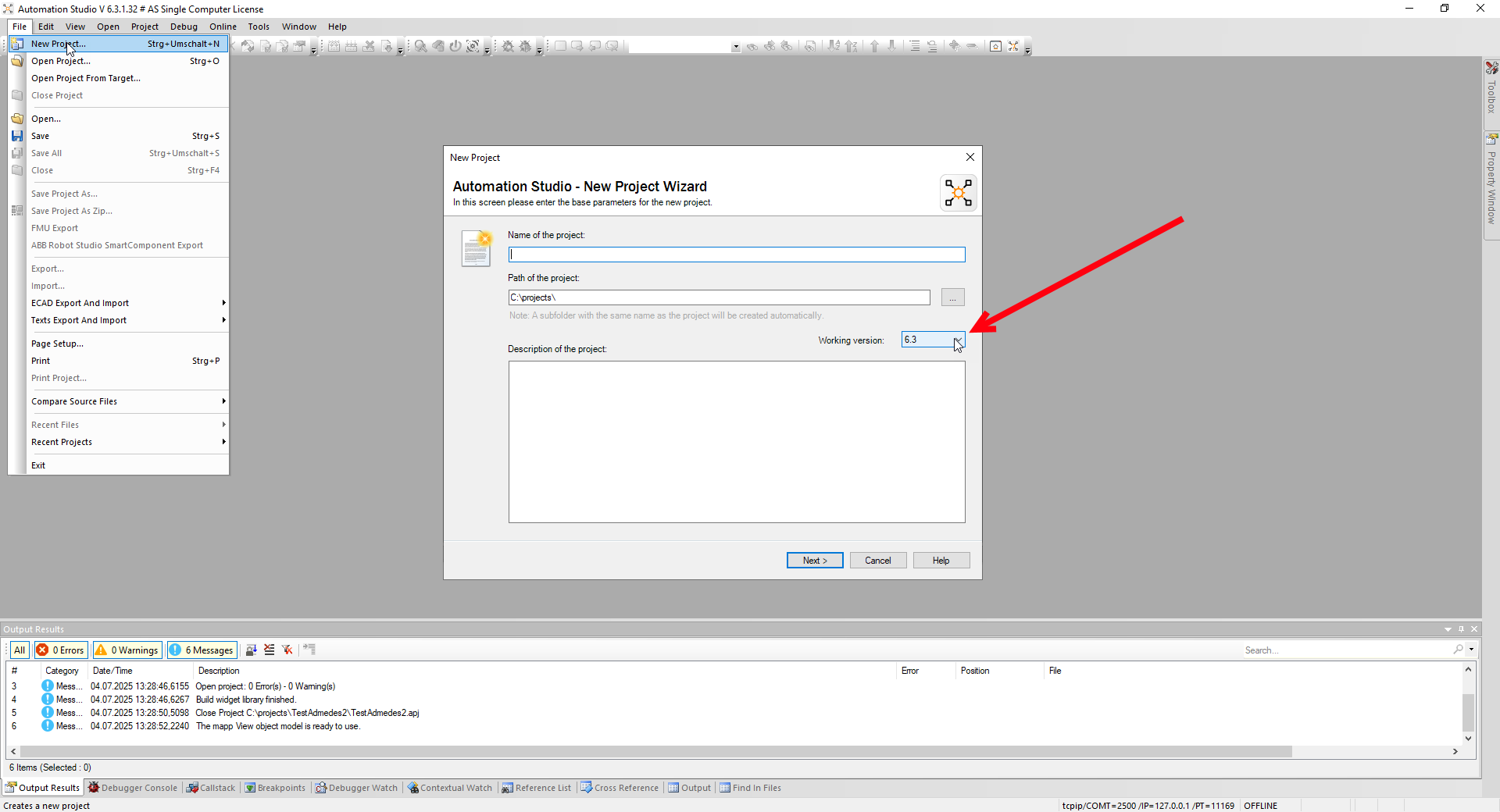Click the word wrap icon in Output Results
Image resolution: width=1500 pixels, height=812 pixels.
(x=309, y=650)
